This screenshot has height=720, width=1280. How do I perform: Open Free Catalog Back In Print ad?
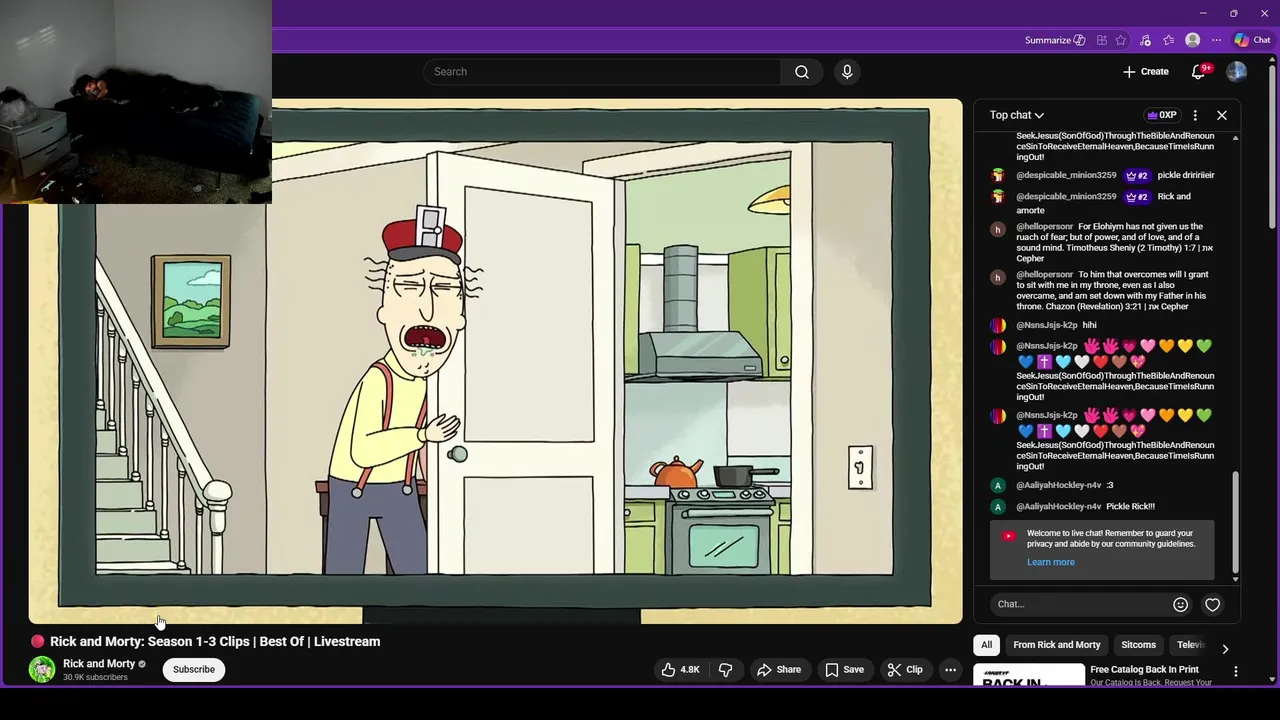pyautogui.click(x=1144, y=670)
